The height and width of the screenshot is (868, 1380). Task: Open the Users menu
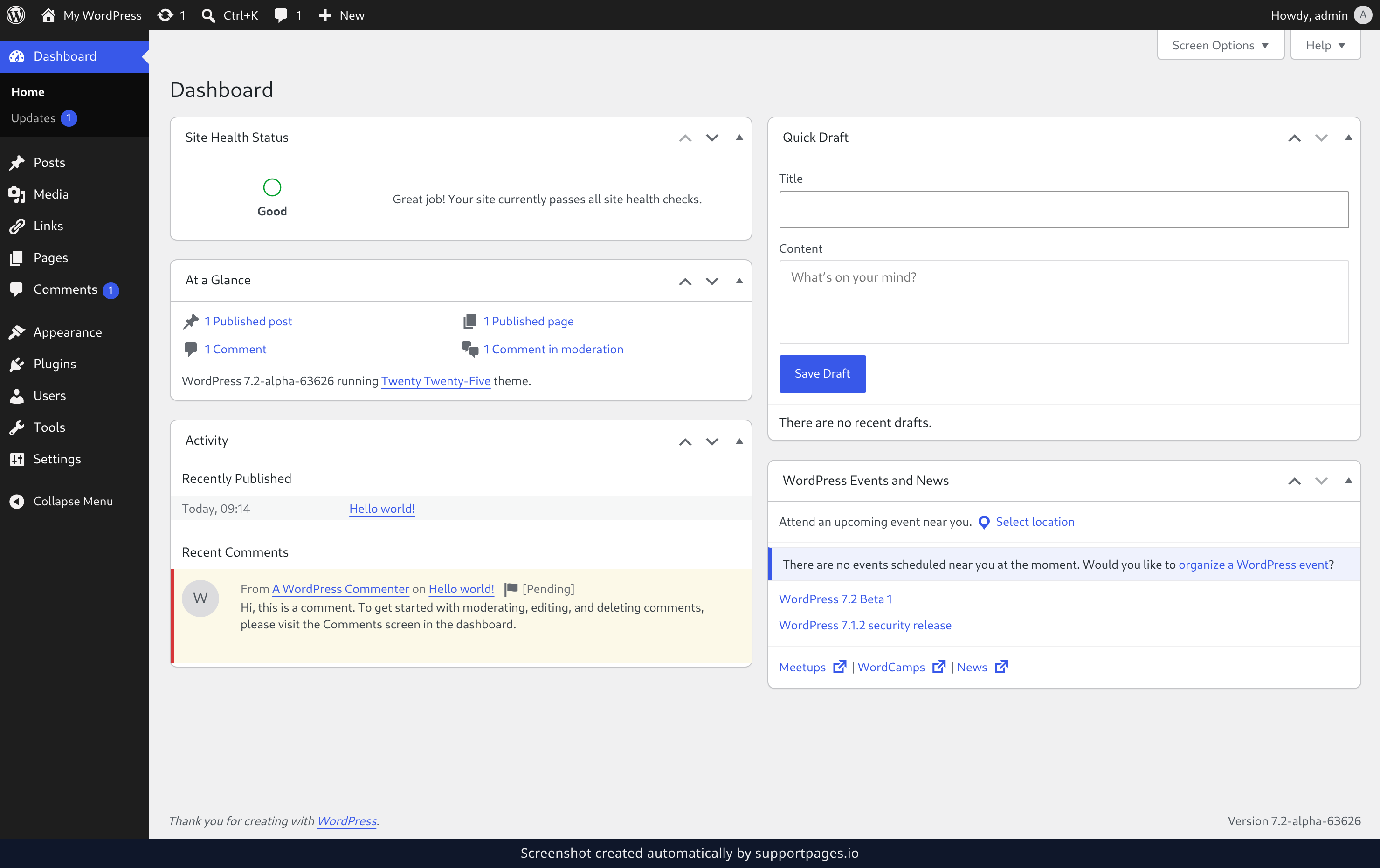[x=75, y=395]
